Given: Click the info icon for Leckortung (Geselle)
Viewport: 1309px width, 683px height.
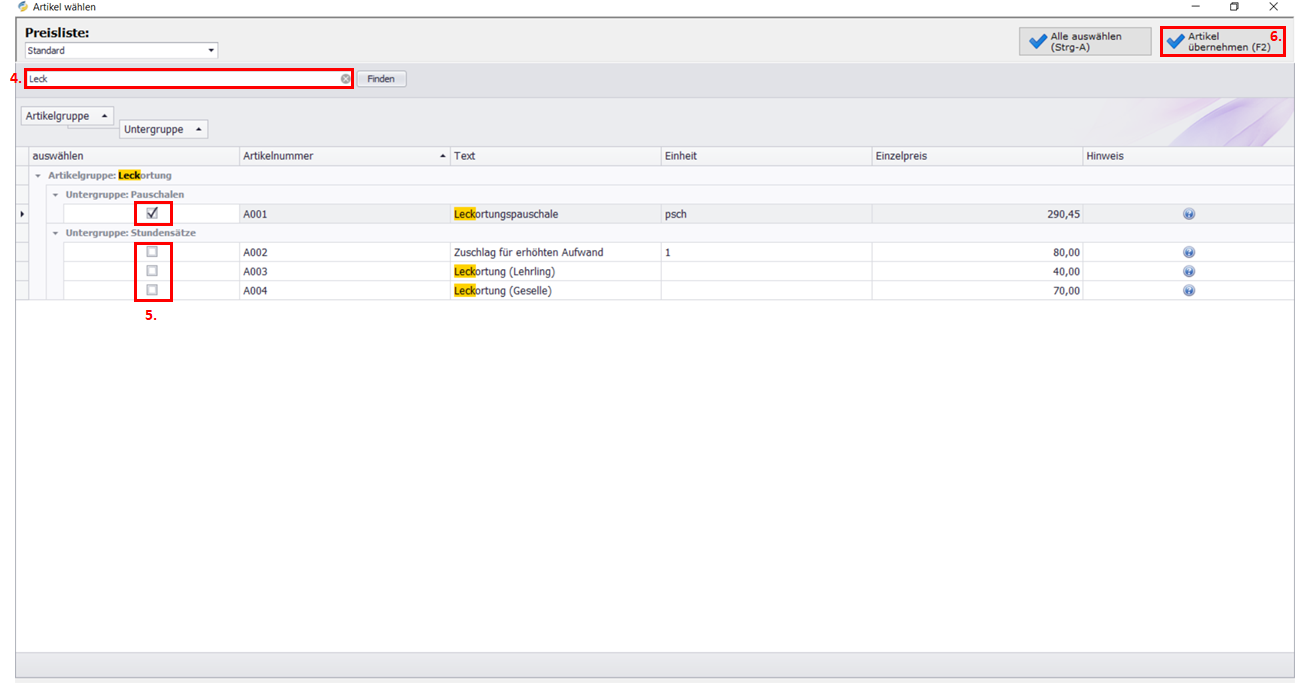Looking at the screenshot, I should click(x=1188, y=291).
